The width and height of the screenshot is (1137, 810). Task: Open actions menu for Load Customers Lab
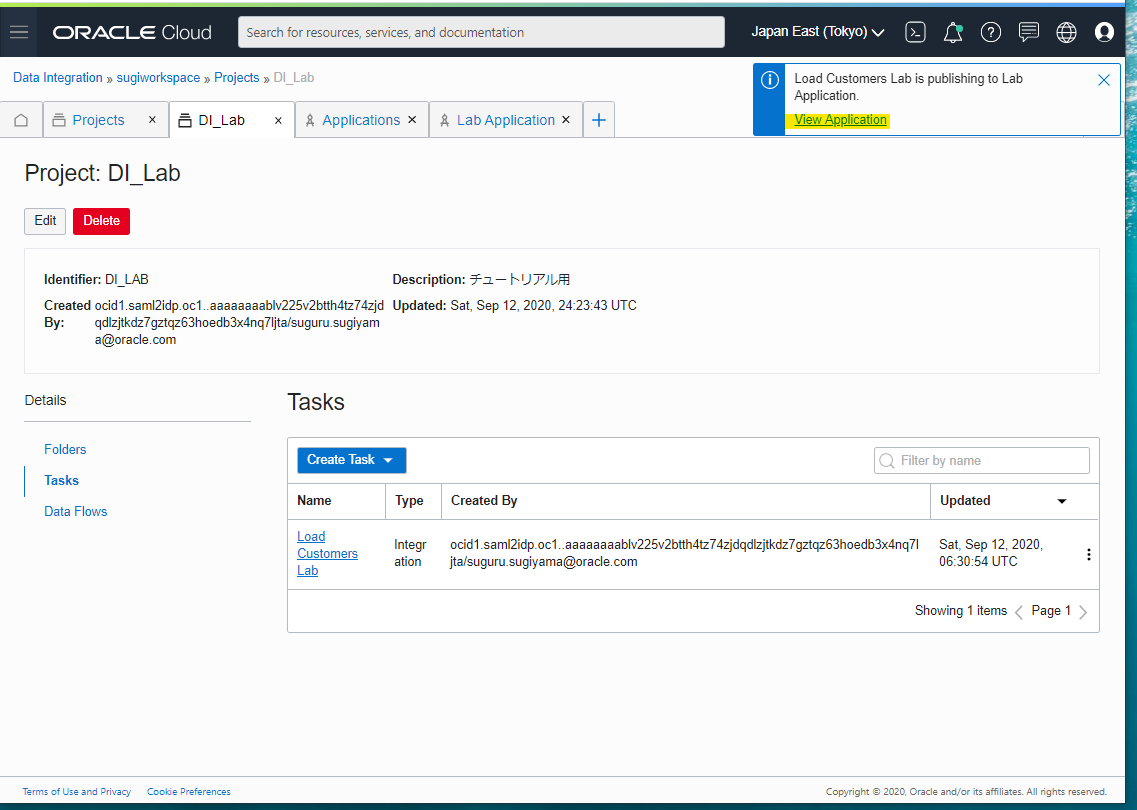coord(1088,554)
